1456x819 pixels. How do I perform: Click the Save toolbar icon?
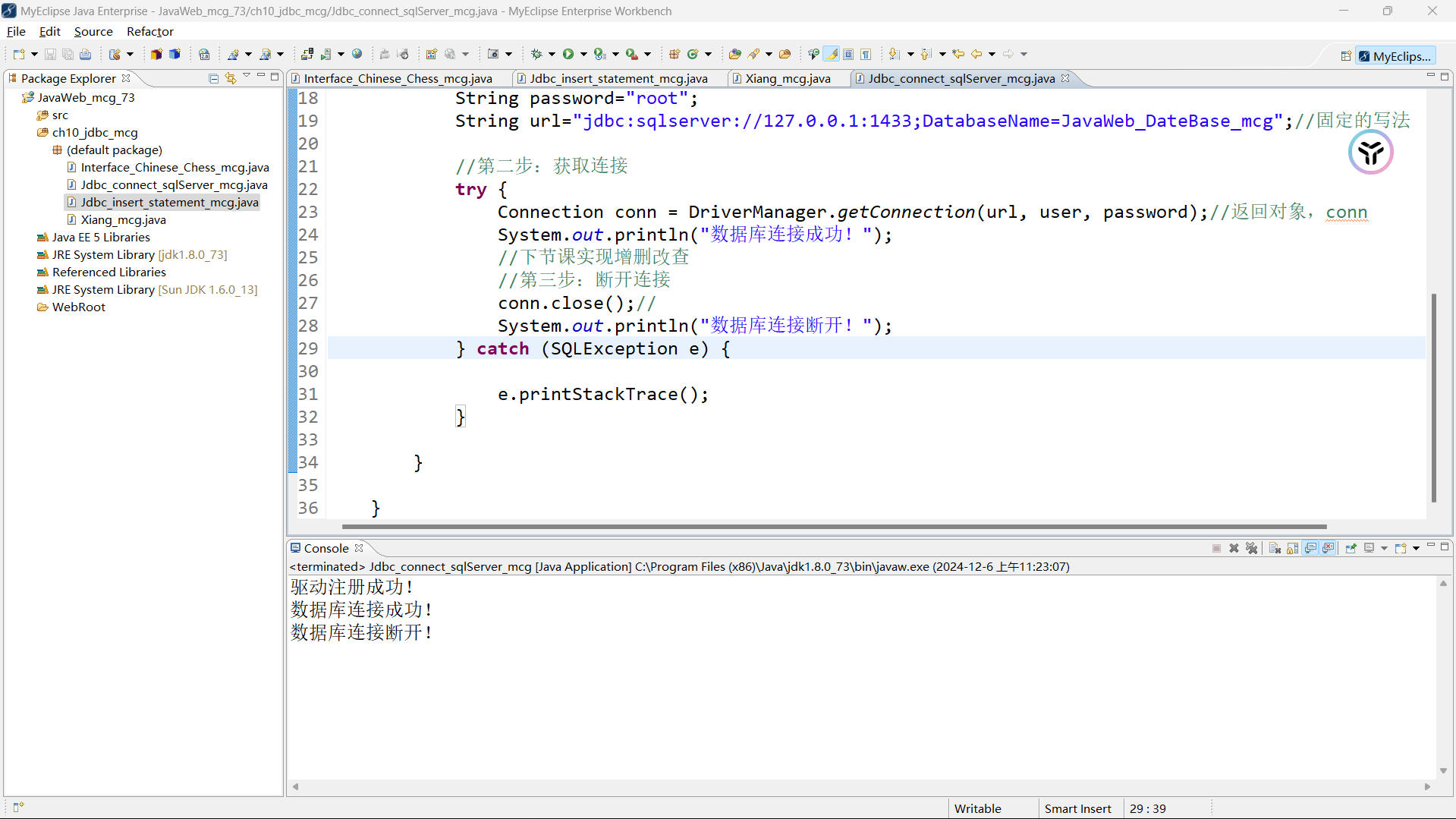50,54
